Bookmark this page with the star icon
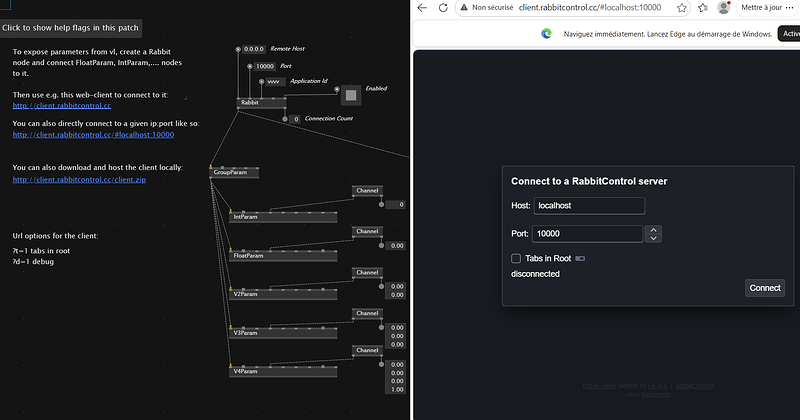The width and height of the screenshot is (800, 420). (682, 8)
